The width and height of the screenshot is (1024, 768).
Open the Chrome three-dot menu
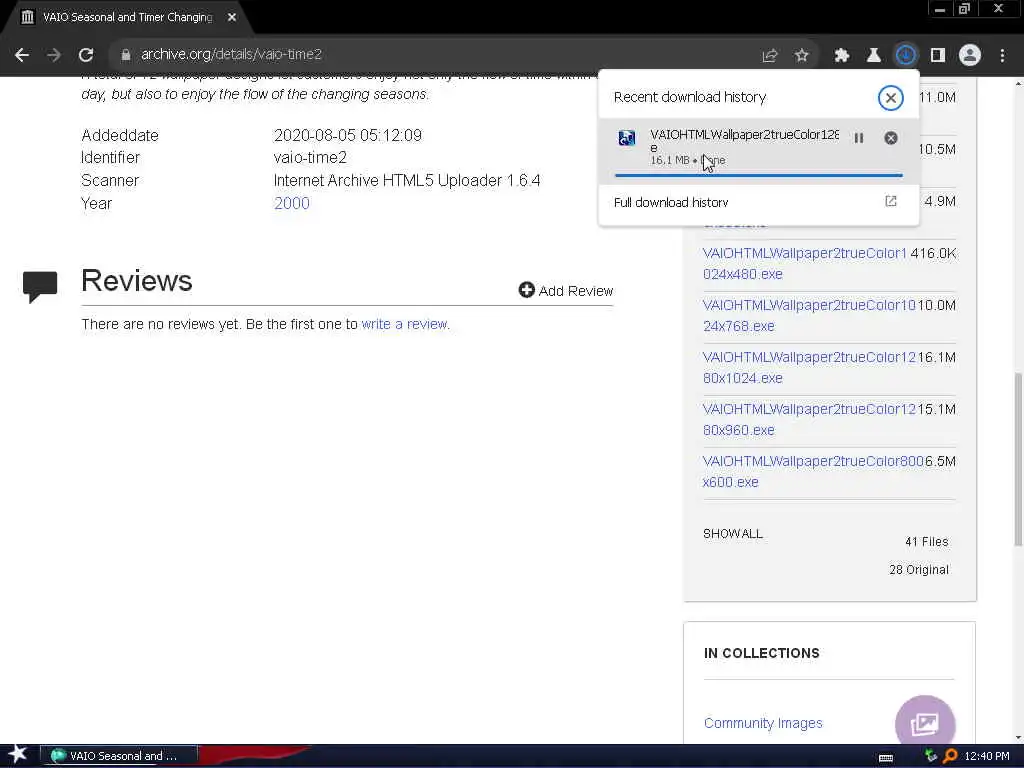(1002, 56)
